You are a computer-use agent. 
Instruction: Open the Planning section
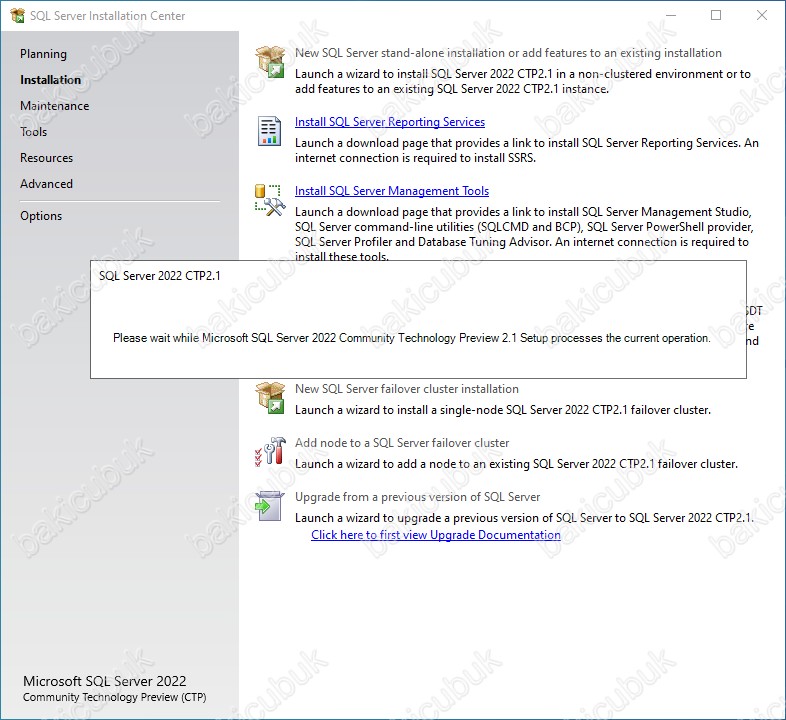(x=43, y=54)
